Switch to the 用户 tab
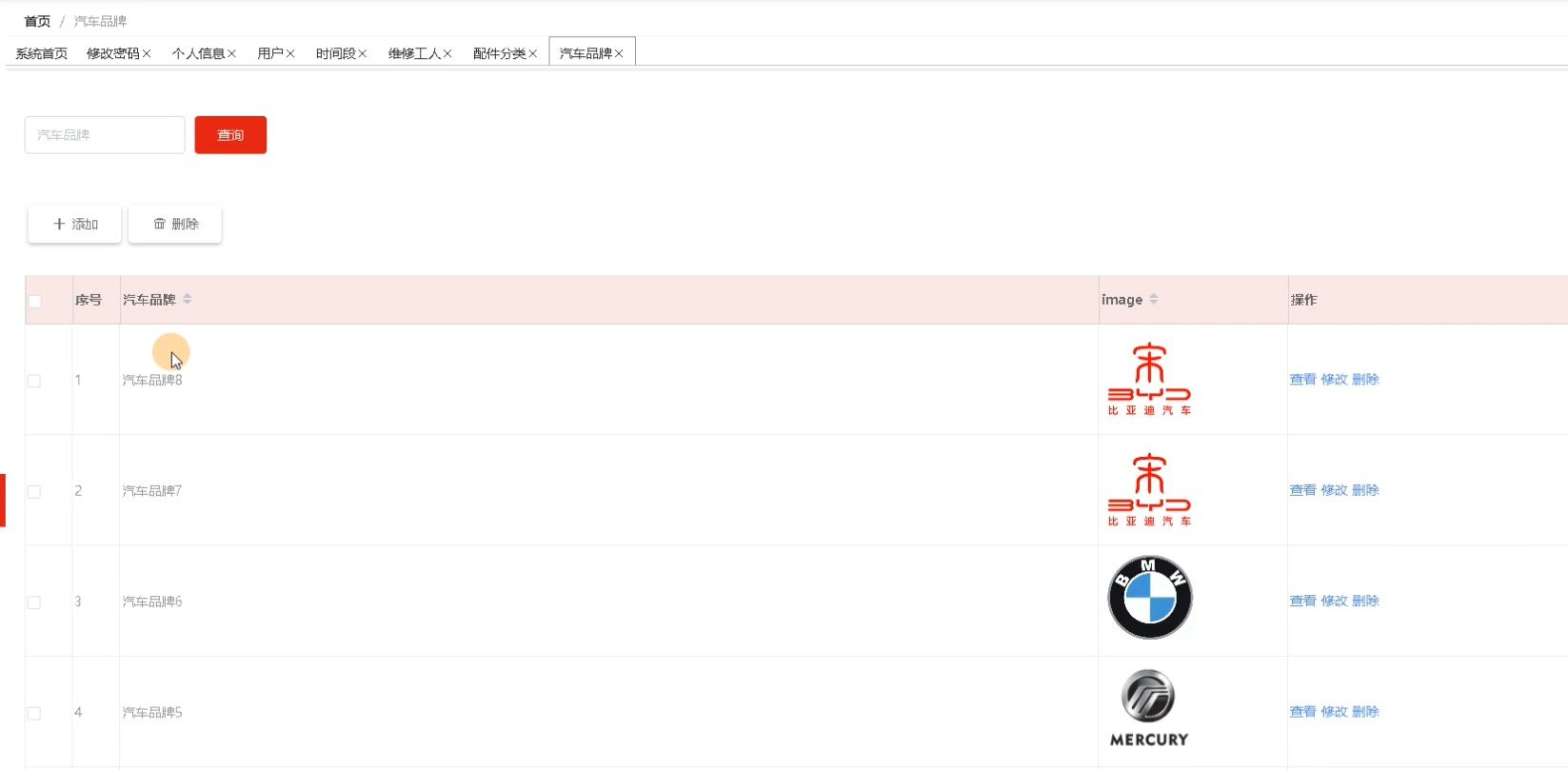This screenshot has width=1568, height=770. (270, 53)
